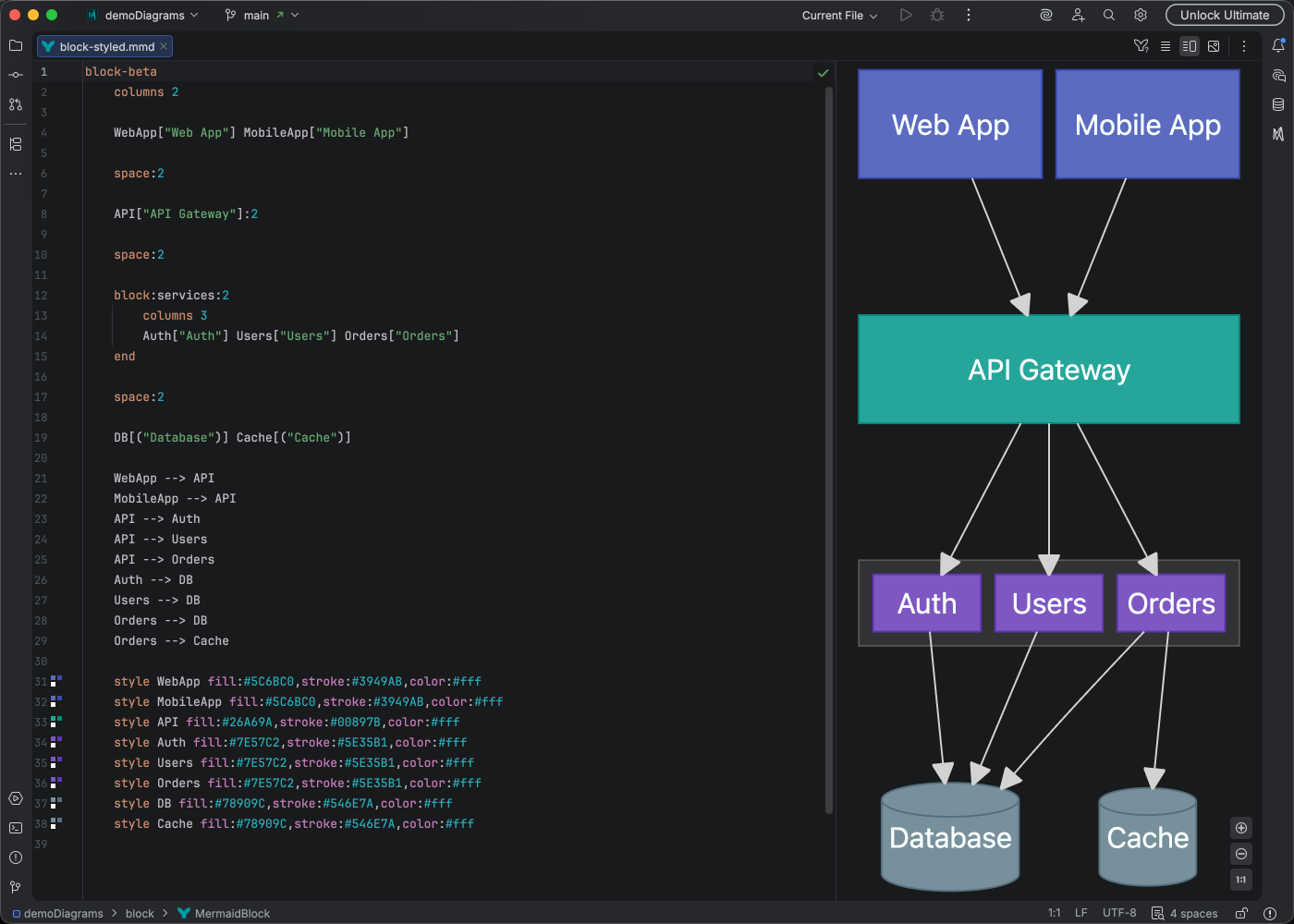Launch the AI Assistant from the top bar
This screenshot has width=1294, height=924.
click(1045, 15)
